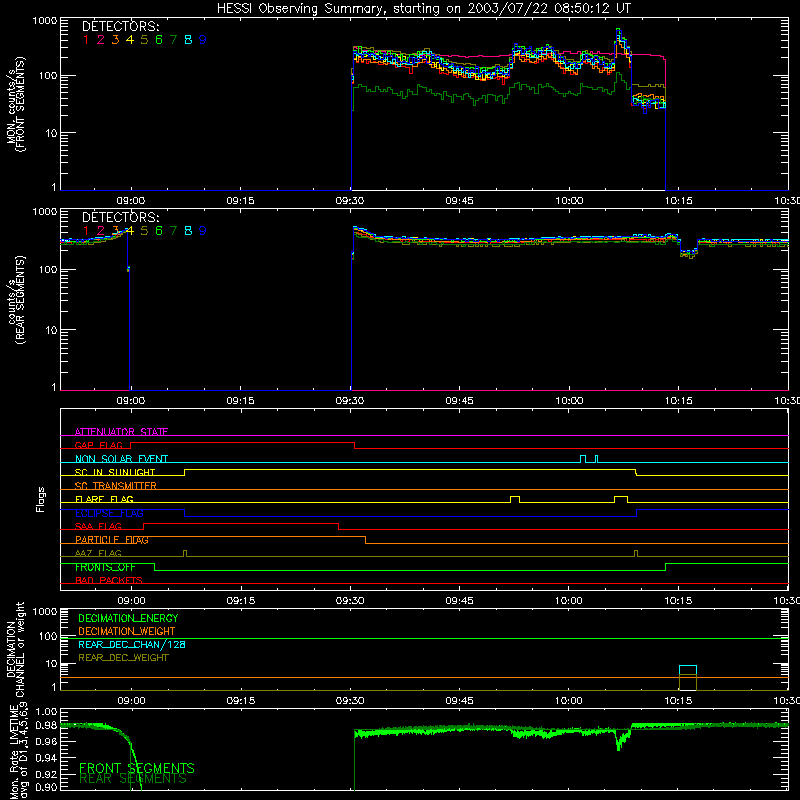Click 0.92 tick on livetime axis
This screenshot has width=800, height=800.
click(46, 772)
